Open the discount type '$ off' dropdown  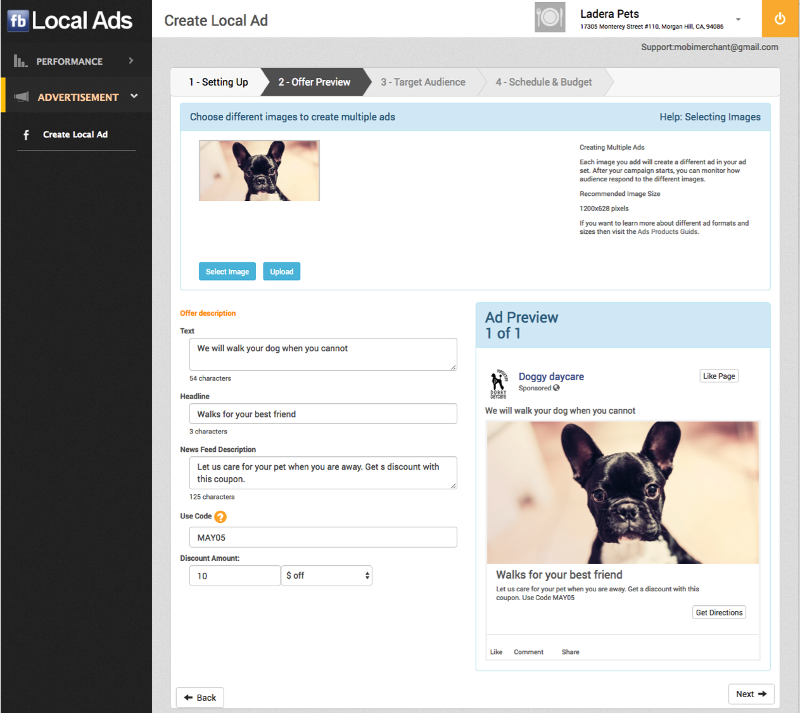[x=327, y=576]
